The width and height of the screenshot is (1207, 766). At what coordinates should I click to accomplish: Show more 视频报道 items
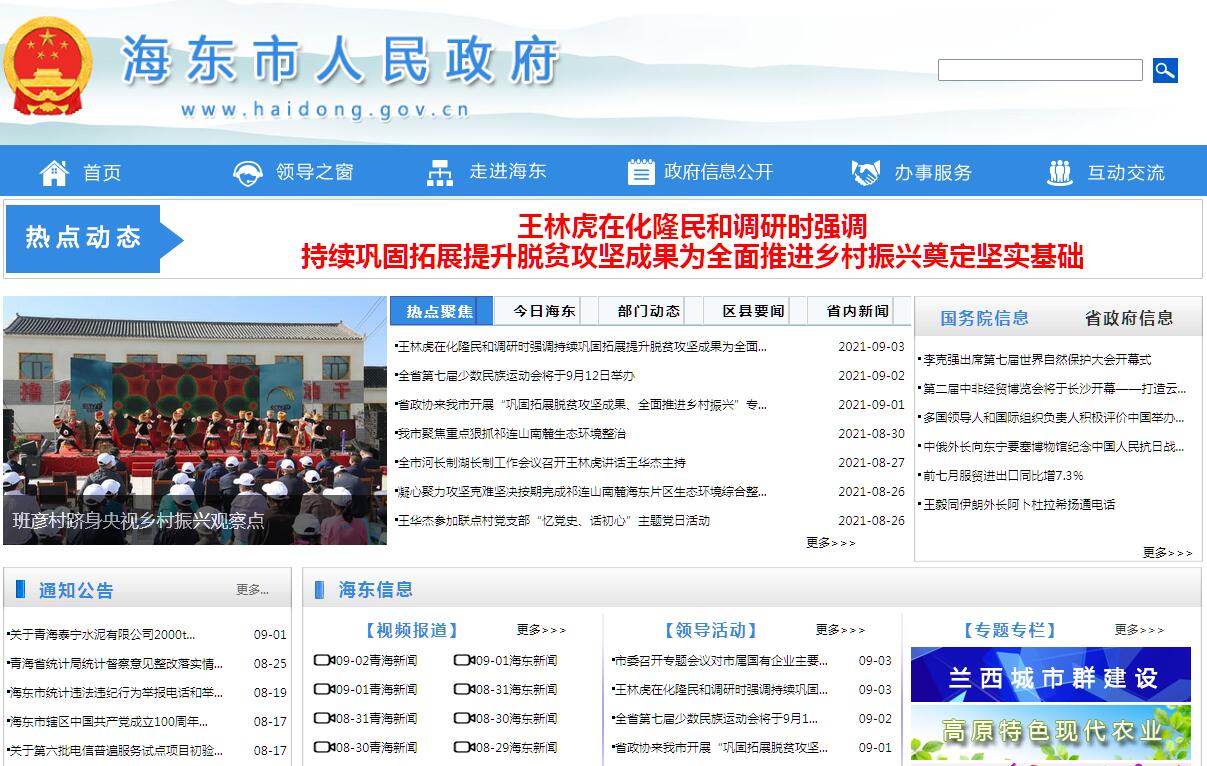coord(541,630)
